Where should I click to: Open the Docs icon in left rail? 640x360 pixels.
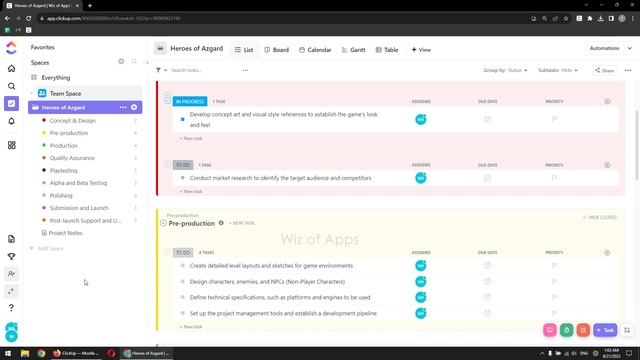pyautogui.click(x=11, y=239)
